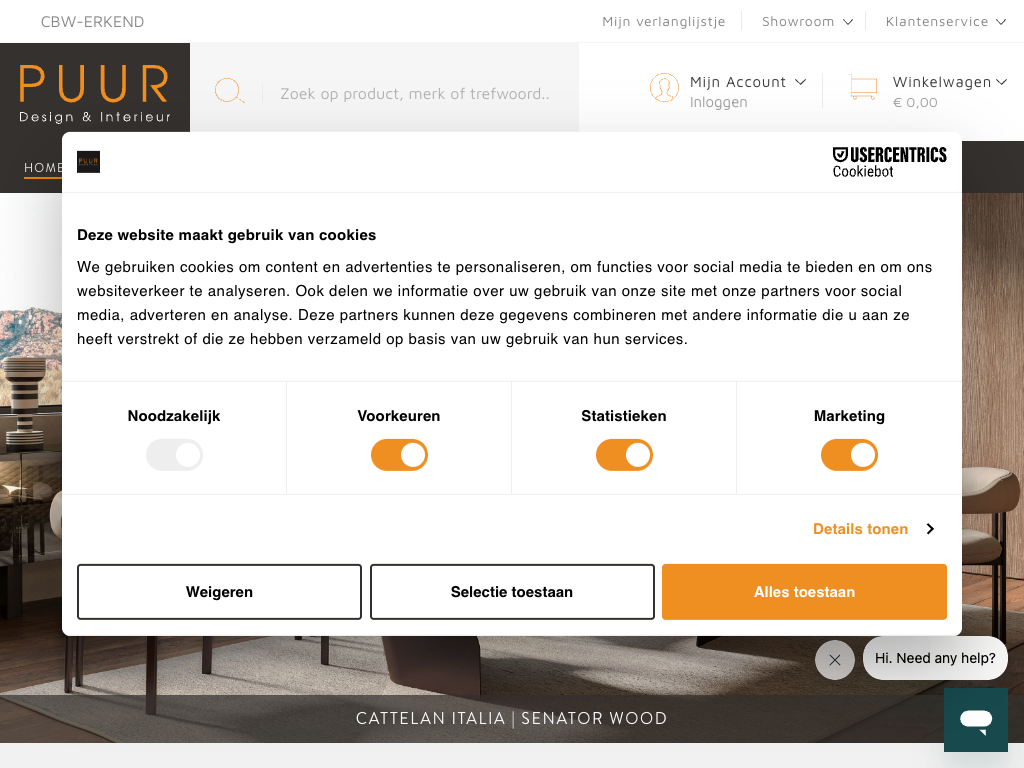Click the Usercentrics Cookiebot logo

pos(889,162)
